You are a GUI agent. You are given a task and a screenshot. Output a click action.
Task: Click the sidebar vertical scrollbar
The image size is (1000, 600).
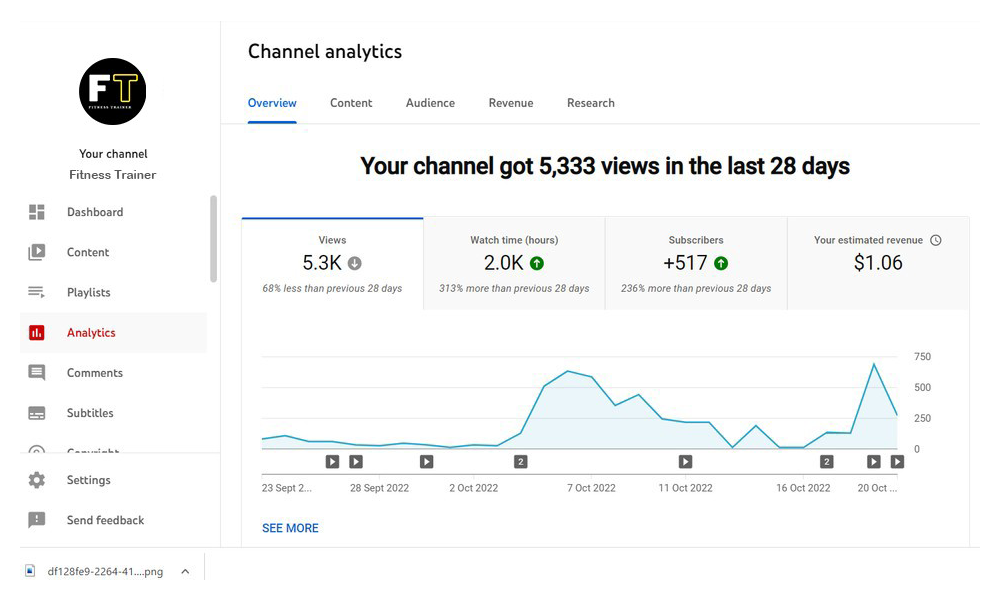pos(213,240)
